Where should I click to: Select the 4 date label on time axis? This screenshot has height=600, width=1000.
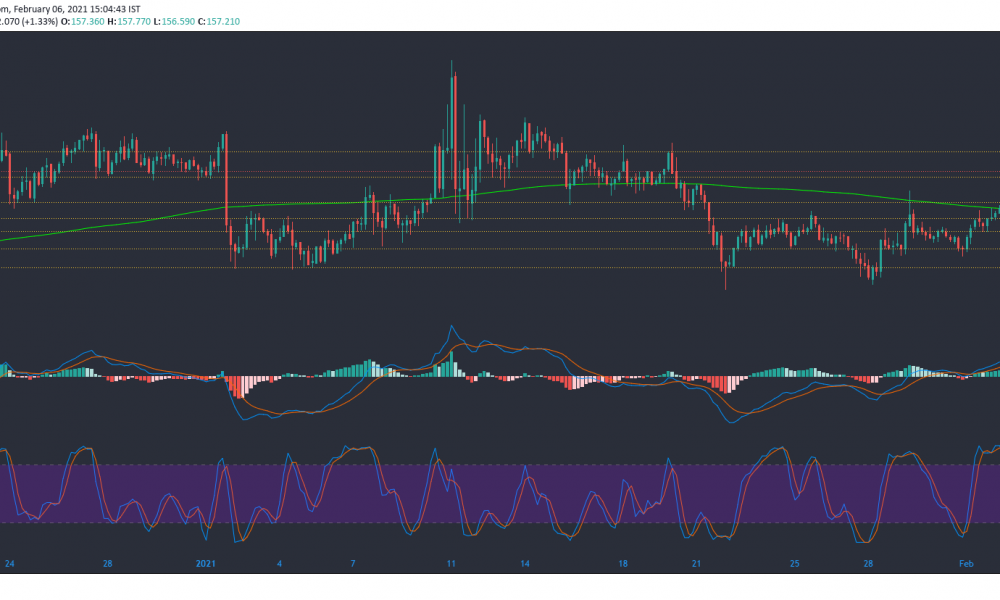click(279, 564)
